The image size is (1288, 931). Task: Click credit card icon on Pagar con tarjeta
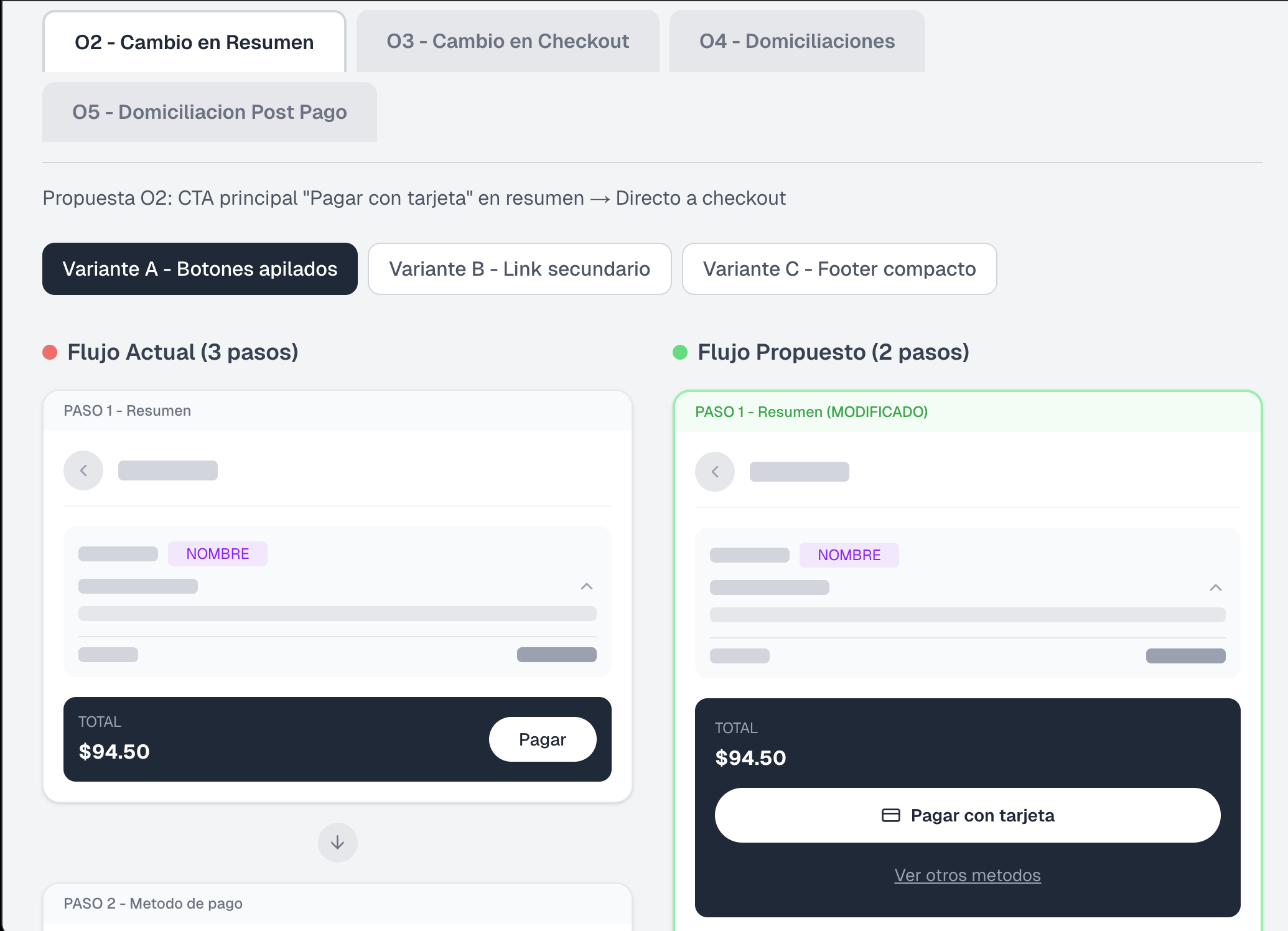click(891, 815)
